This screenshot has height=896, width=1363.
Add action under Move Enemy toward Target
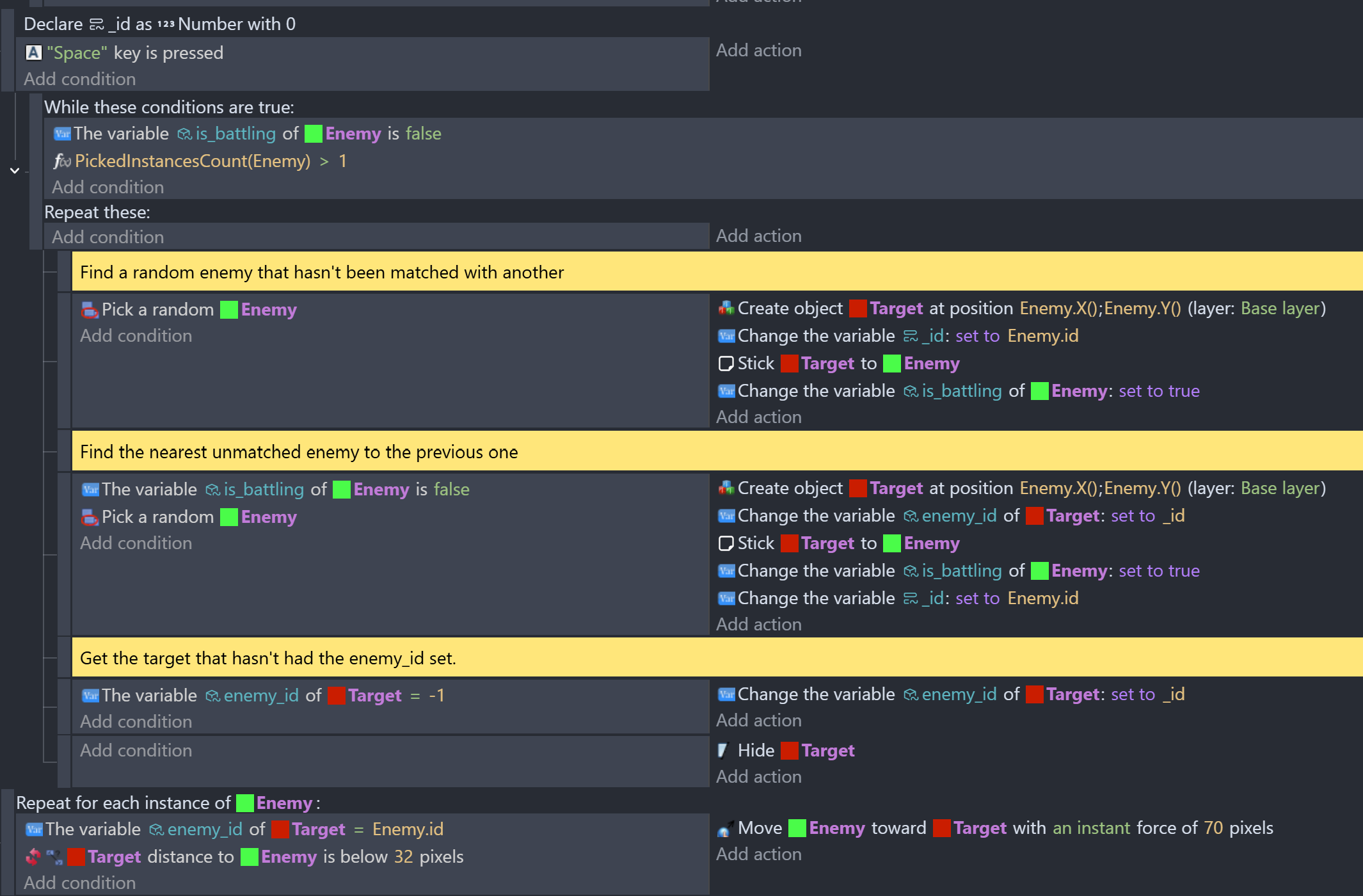click(758, 854)
